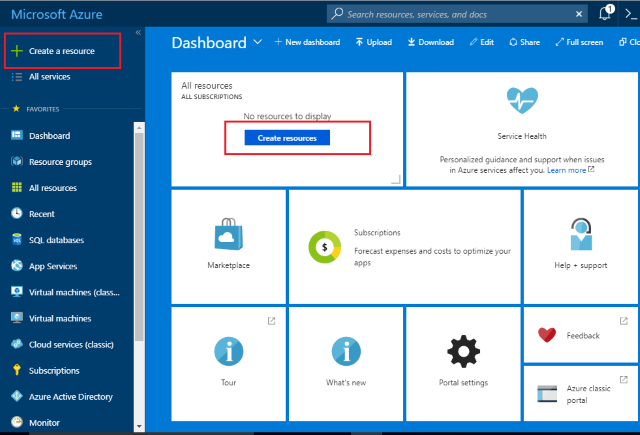Click the Feedback red heart icon
Image resolution: width=640 pixels, height=435 pixels.
pos(547,335)
